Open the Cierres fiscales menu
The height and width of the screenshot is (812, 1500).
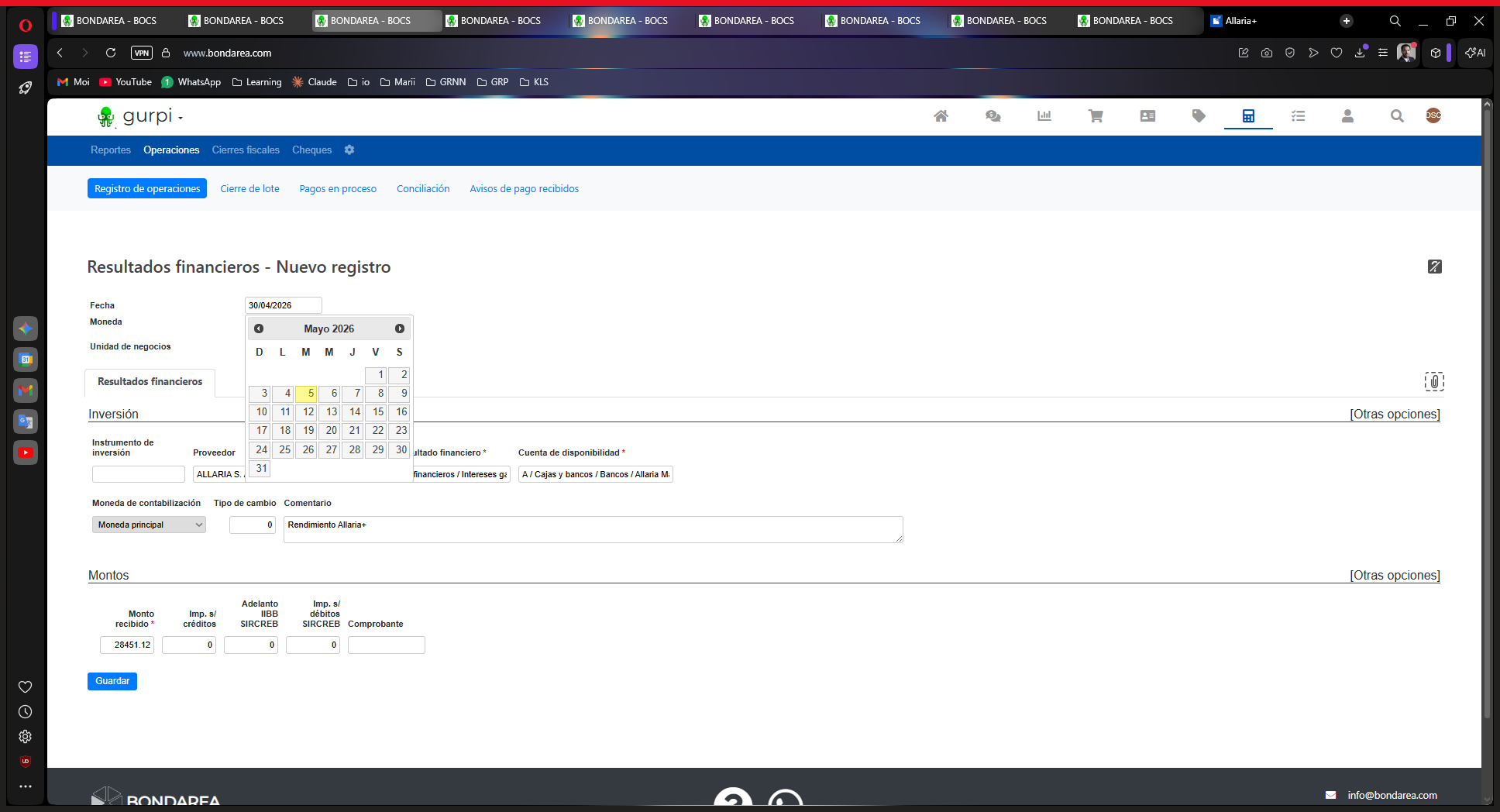point(246,150)
